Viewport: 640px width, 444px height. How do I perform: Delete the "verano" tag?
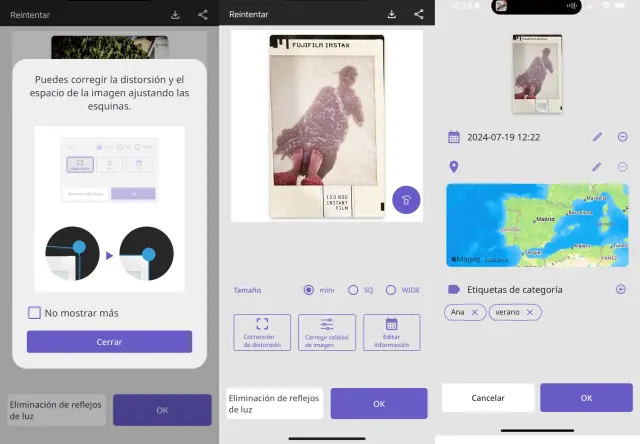coord(531,312)
